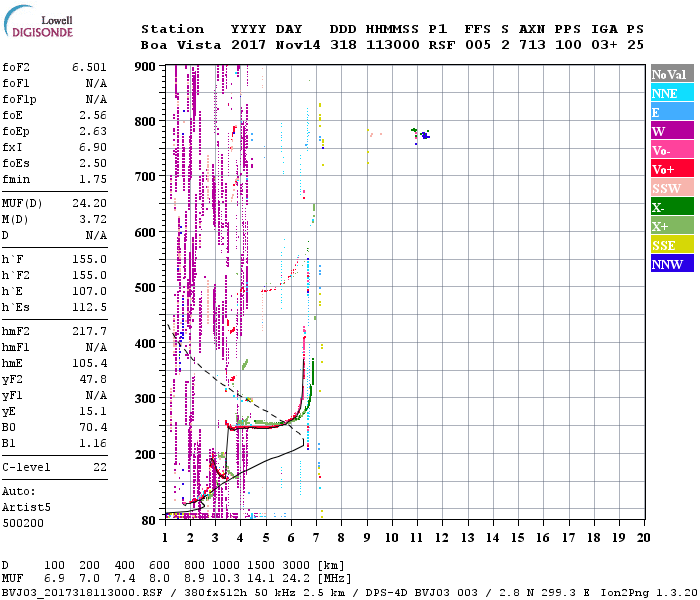Select the NoVal legend swatch
The width and height of the screenshot is (700, 600).
pos(671,74)
